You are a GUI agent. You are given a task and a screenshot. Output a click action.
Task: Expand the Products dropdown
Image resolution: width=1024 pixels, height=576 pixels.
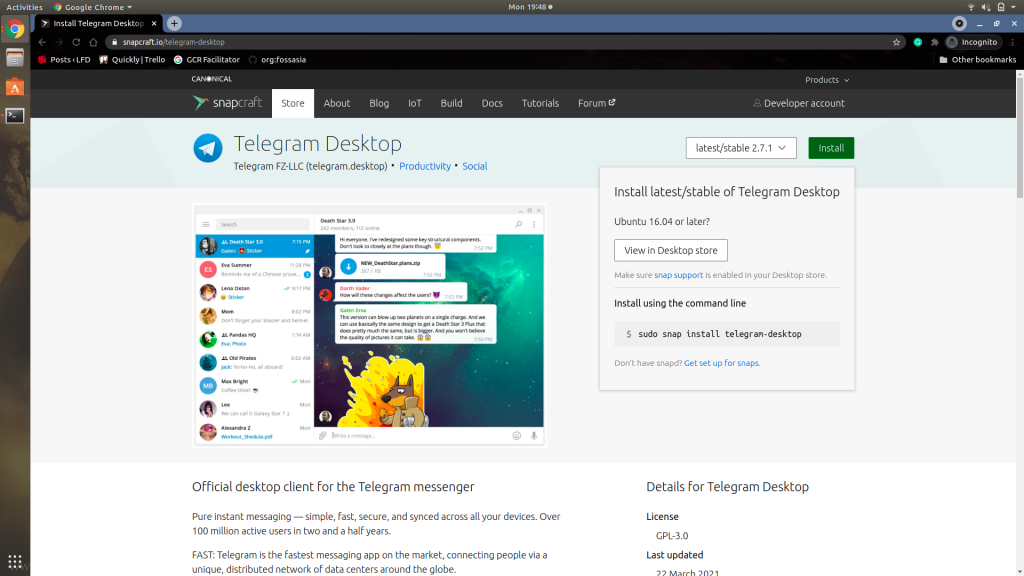click(x=827, y=80)
